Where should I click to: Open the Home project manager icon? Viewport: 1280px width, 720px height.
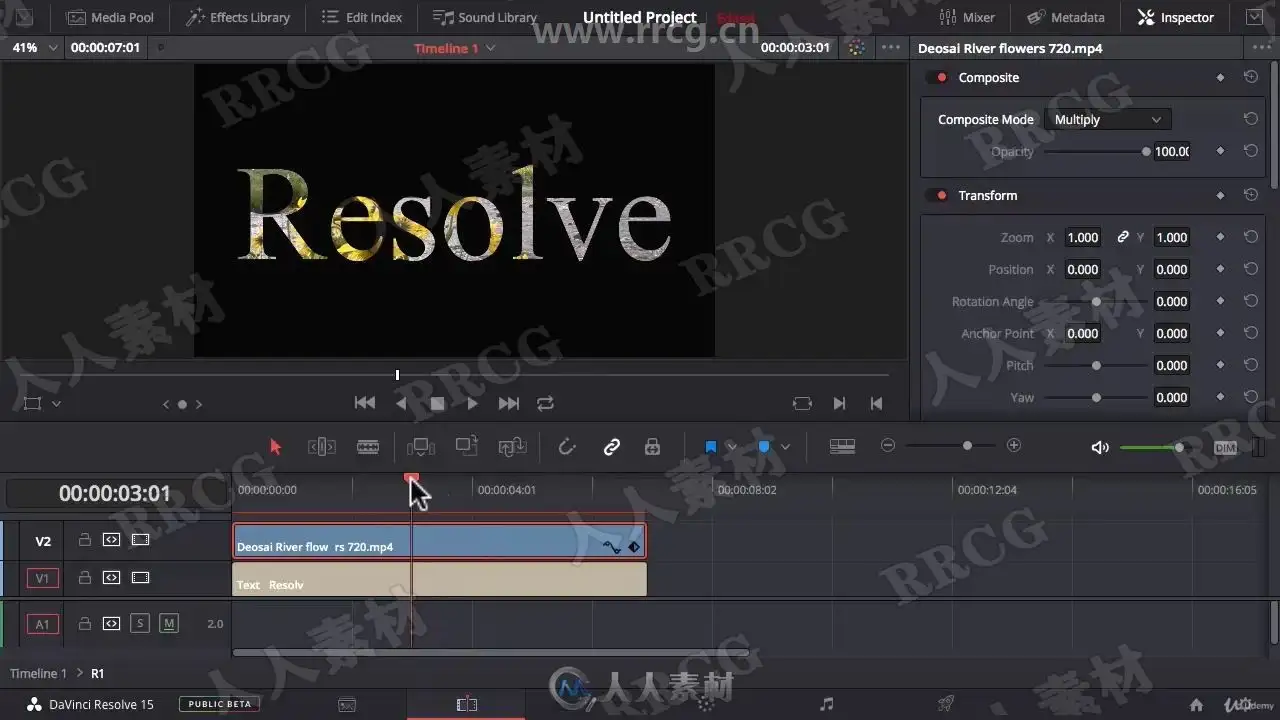click(1196, 704)
